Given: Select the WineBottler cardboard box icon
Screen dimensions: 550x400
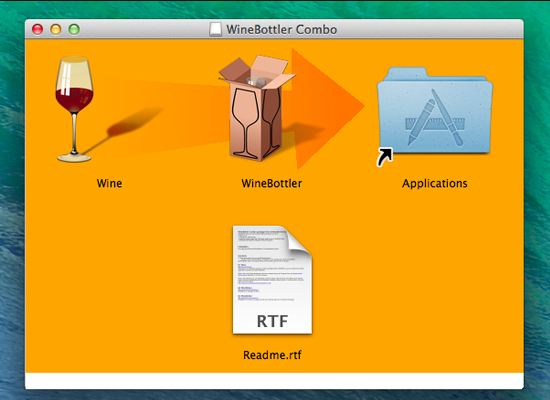Looking at the screenshot, I should point(257,108).
